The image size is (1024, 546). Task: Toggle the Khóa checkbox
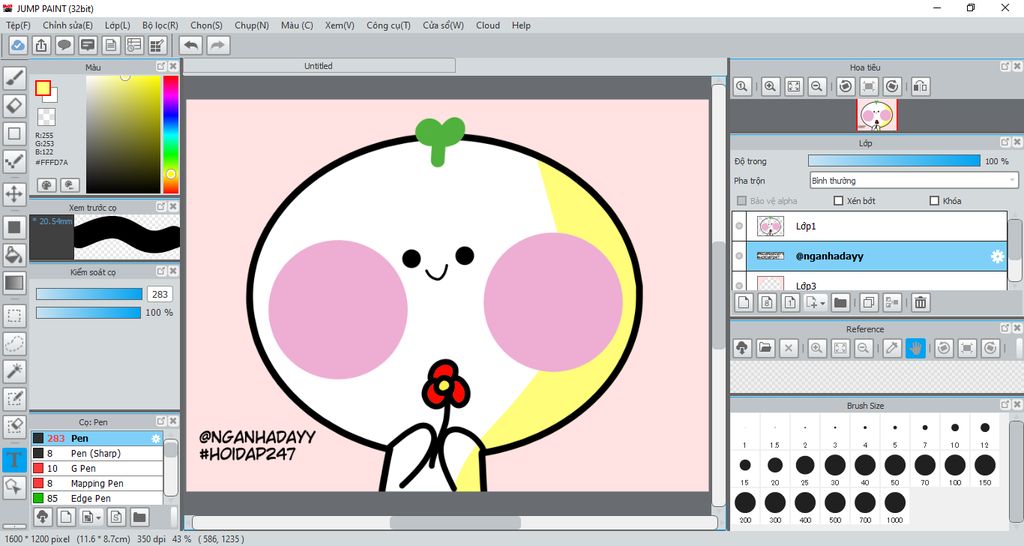935,201
